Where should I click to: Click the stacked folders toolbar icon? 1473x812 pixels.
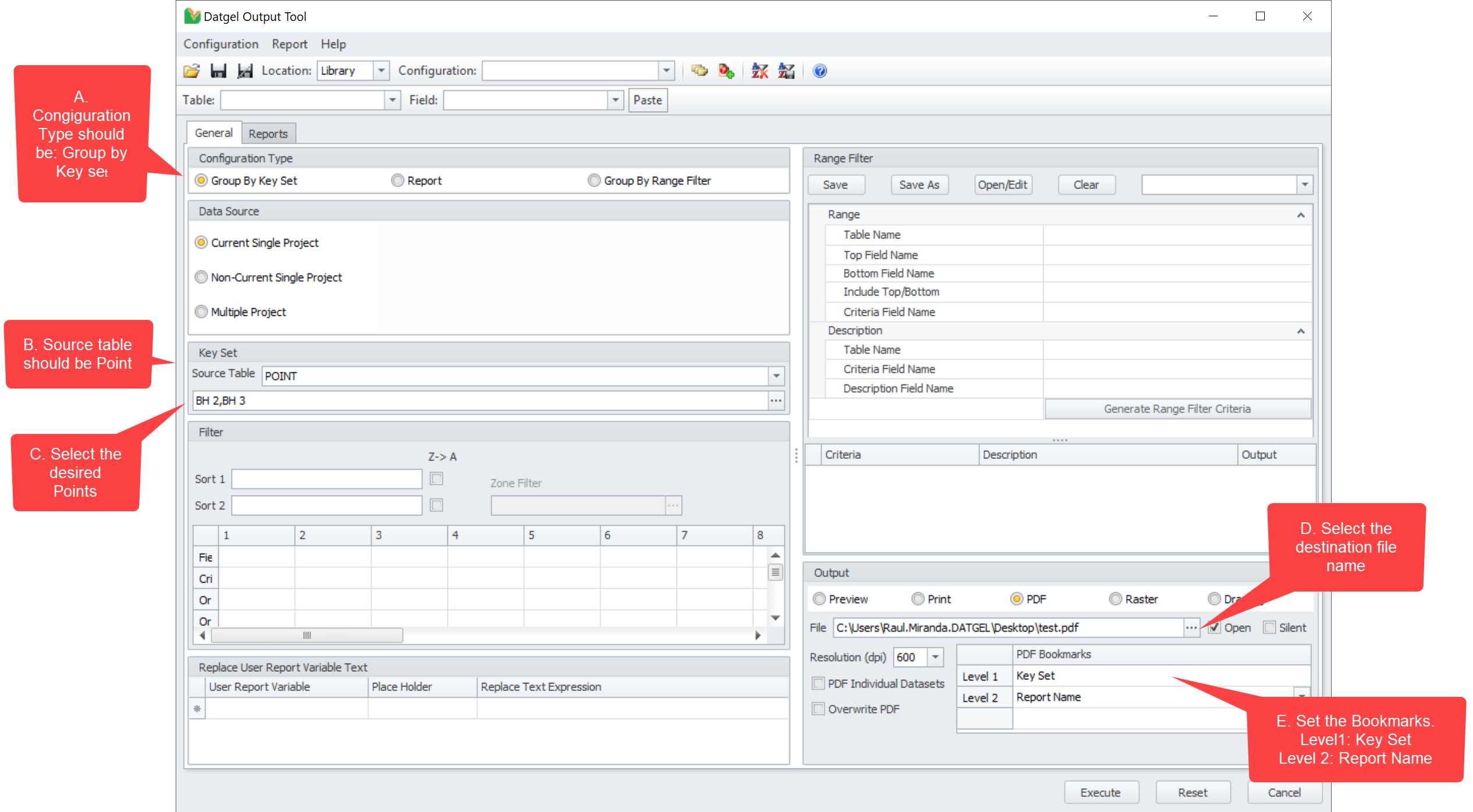(699, 71)
